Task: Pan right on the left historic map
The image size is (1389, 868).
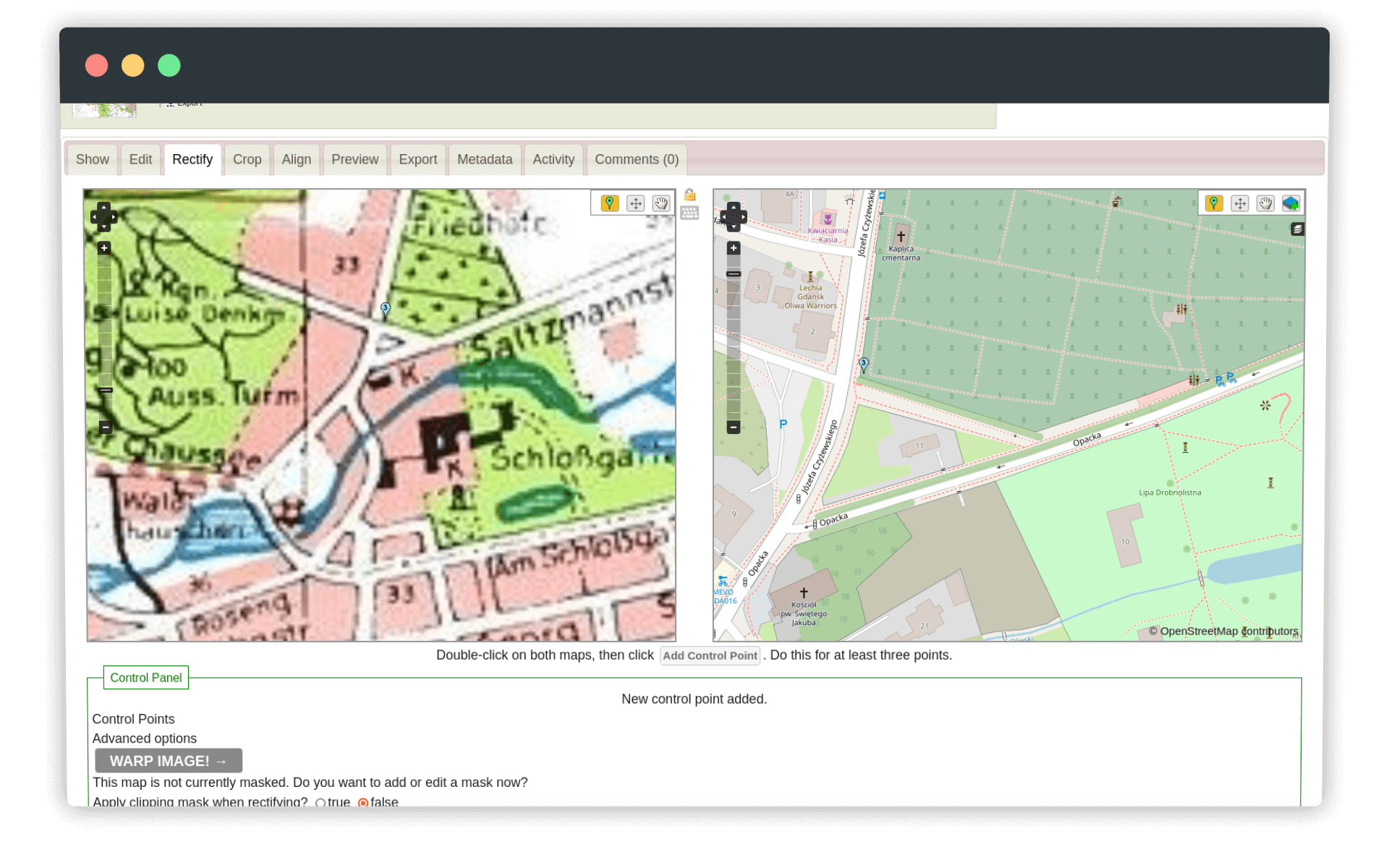Action: click(114, 217)
